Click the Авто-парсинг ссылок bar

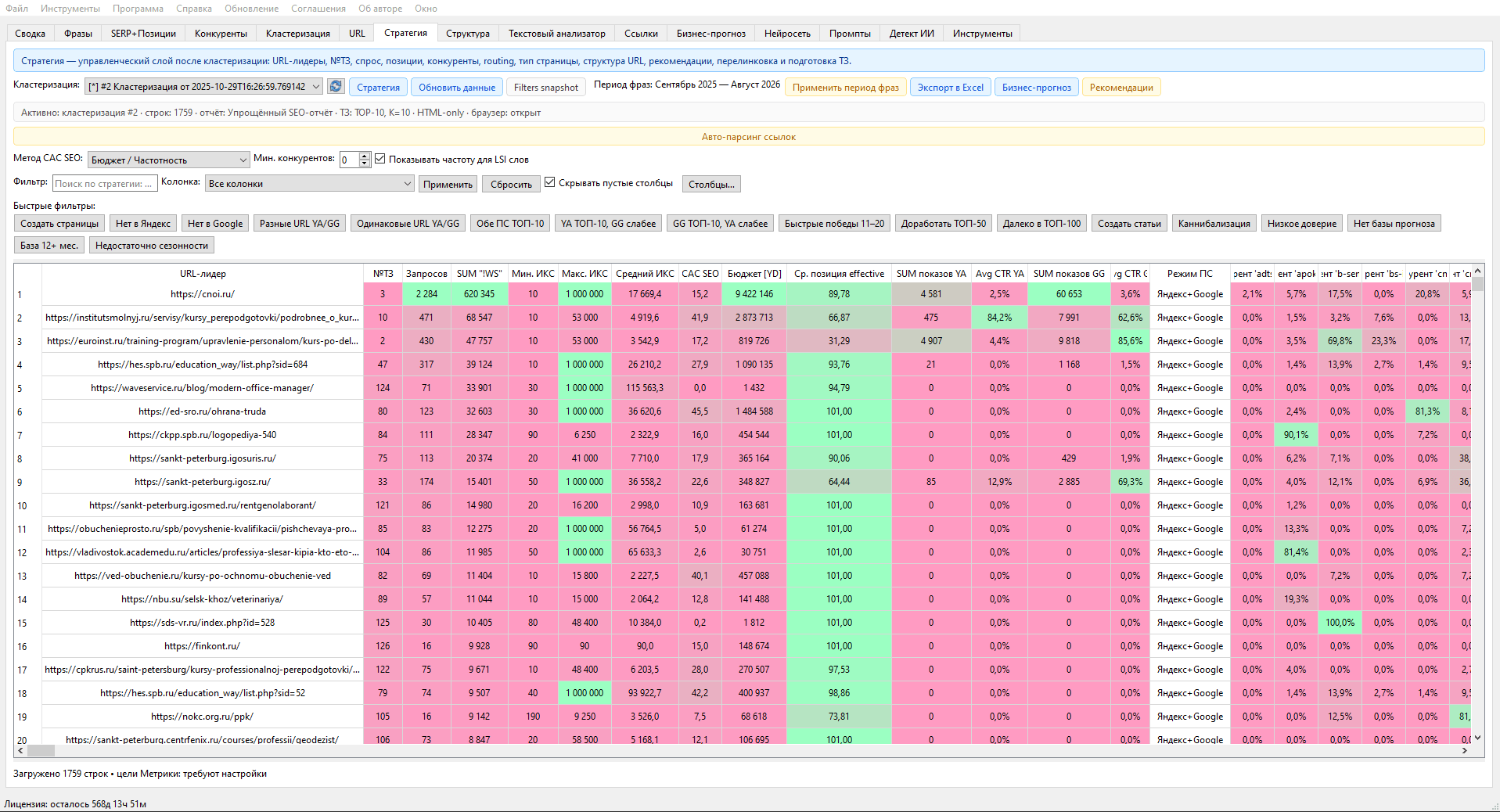tap(749, 136)
